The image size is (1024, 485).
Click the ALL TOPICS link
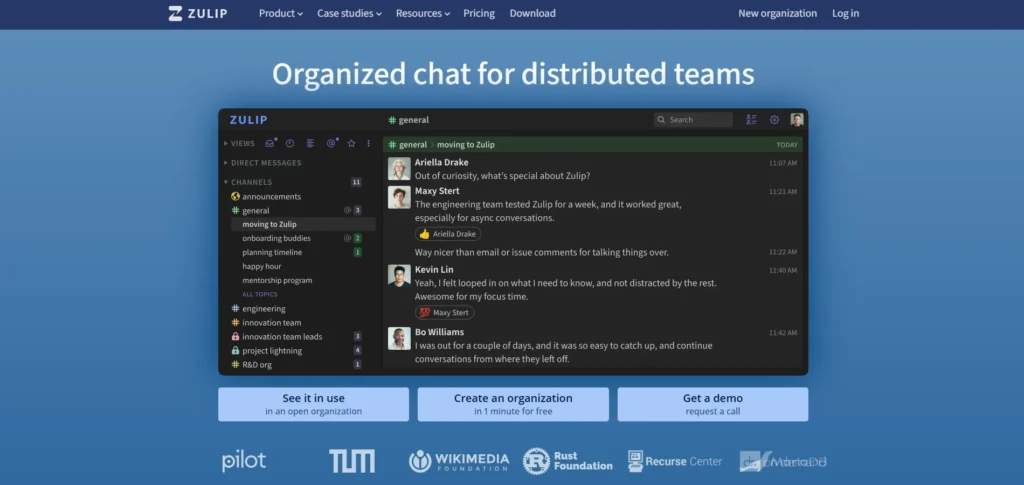(260, 294)
